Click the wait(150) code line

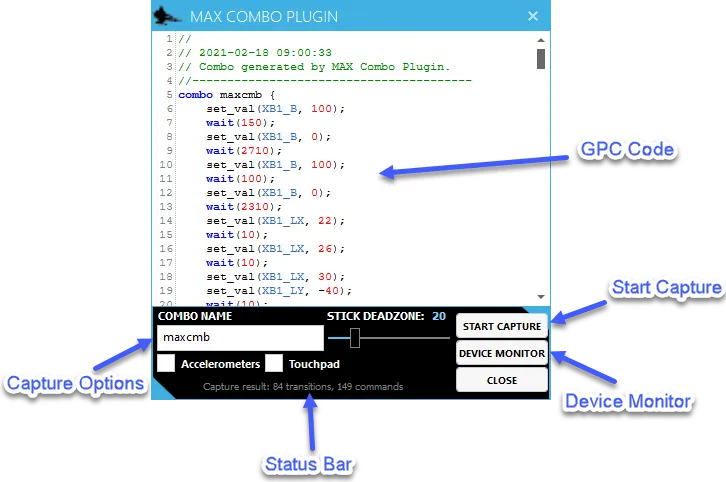[x=230, y=122]
